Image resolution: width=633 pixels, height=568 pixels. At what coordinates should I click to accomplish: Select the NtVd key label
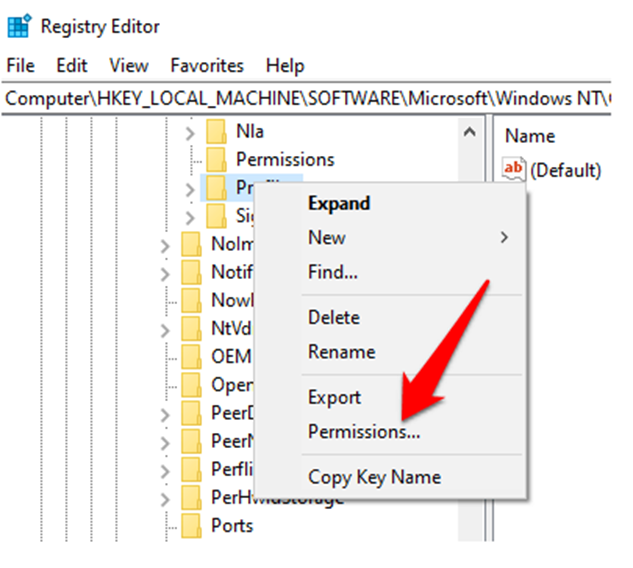[x=232, y=329]
